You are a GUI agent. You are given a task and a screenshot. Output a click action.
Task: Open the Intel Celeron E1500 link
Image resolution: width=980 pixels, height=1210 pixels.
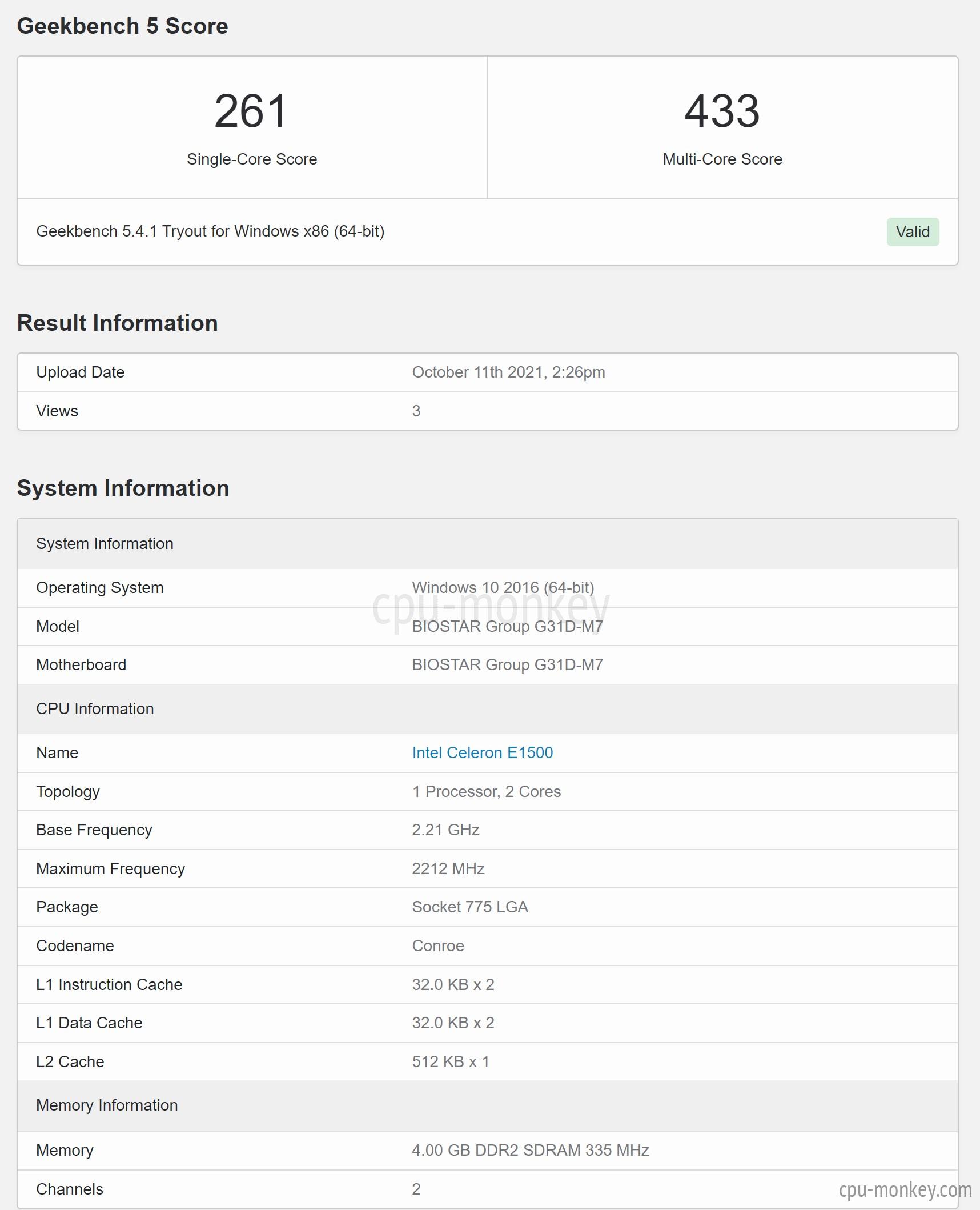483,752
